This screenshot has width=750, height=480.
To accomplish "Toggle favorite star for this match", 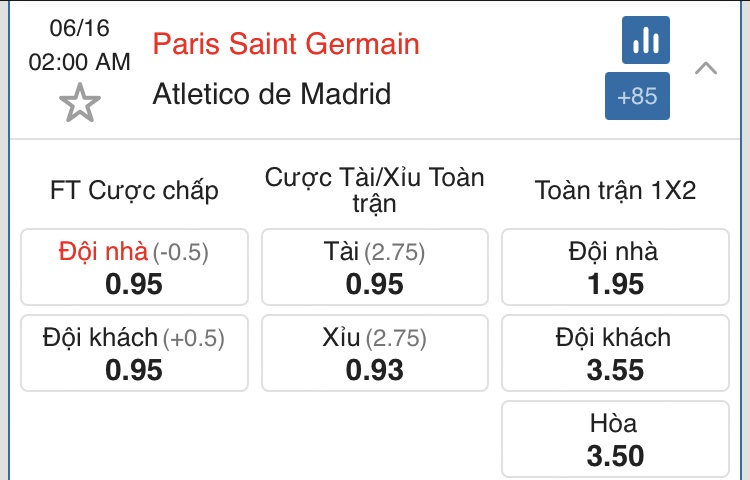I will 80,103.
